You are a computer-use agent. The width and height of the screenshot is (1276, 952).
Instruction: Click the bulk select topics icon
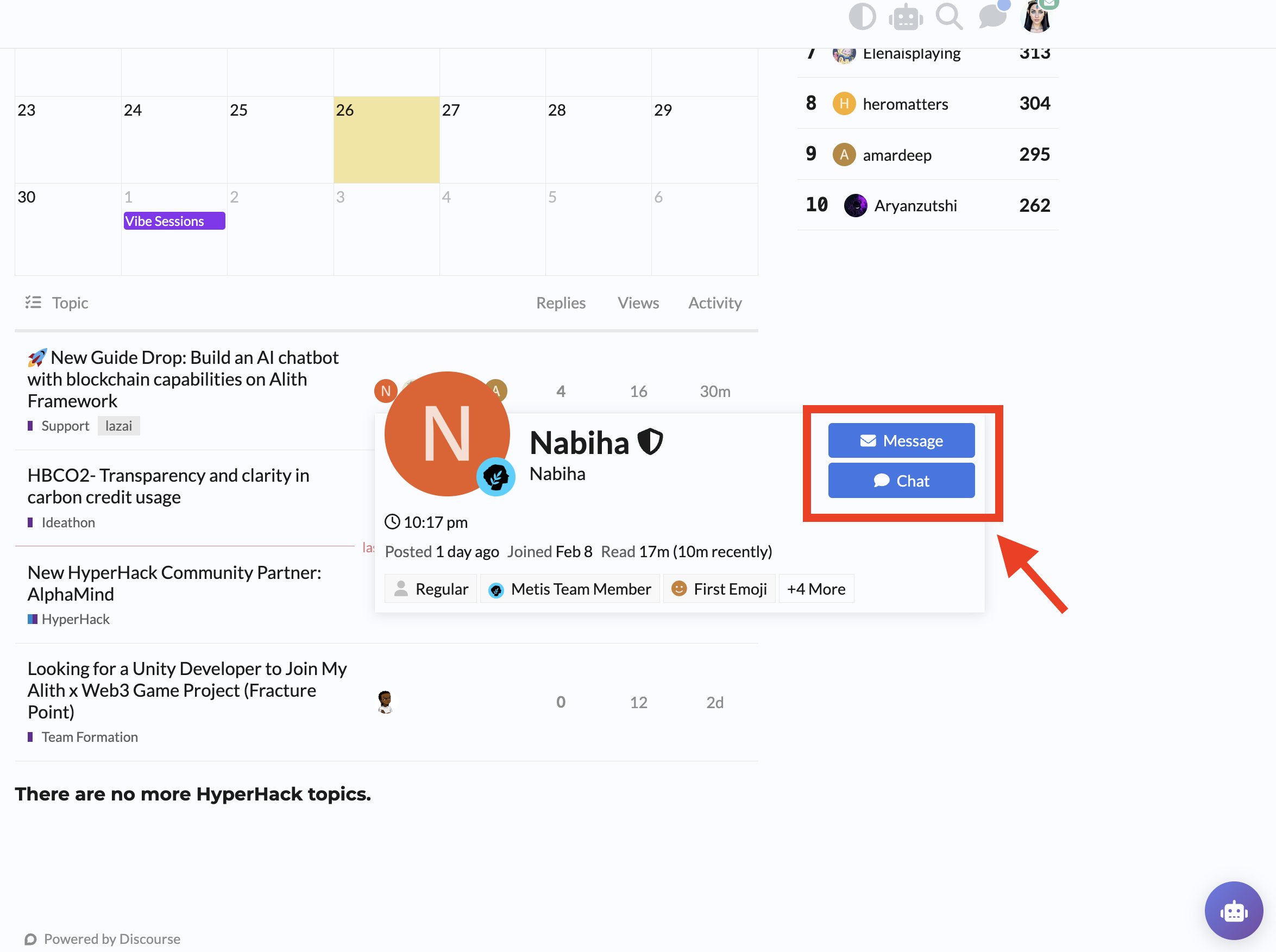34,302
